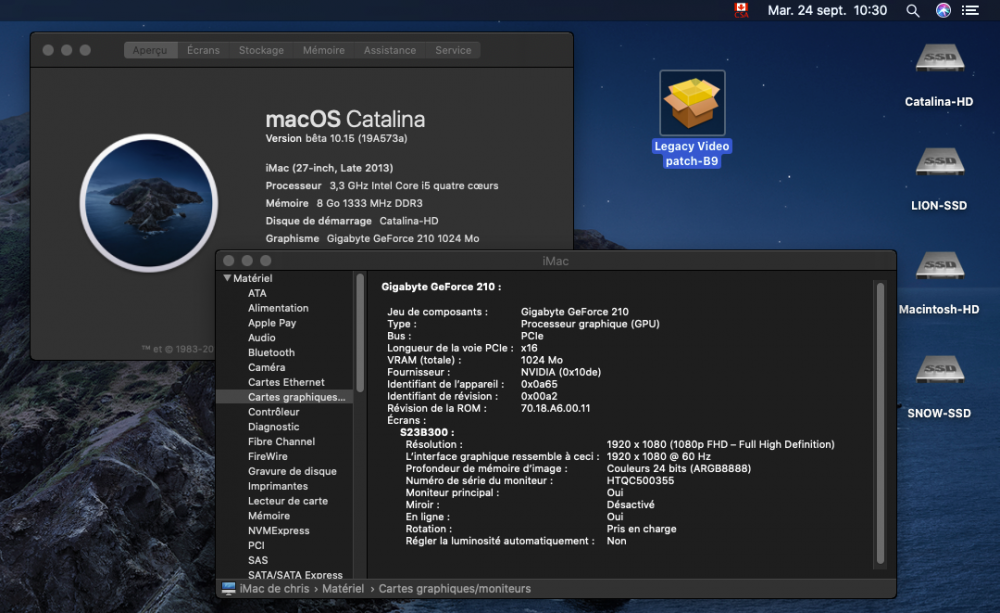The width and height of the screenshot is (1000, 613).
Task: Select Diagnostic in the sidebar
Action: [x=274, y=427]
